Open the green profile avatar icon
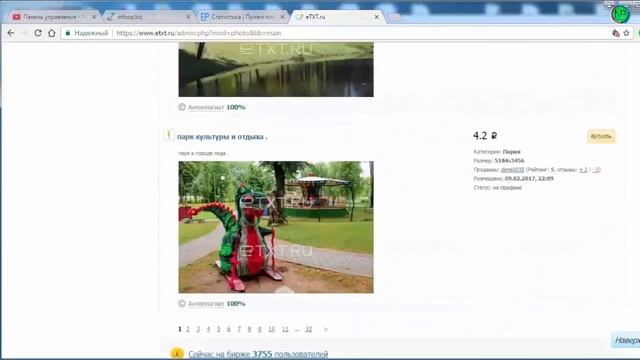This screenshot has height=360, width=640. click(620, 14)
